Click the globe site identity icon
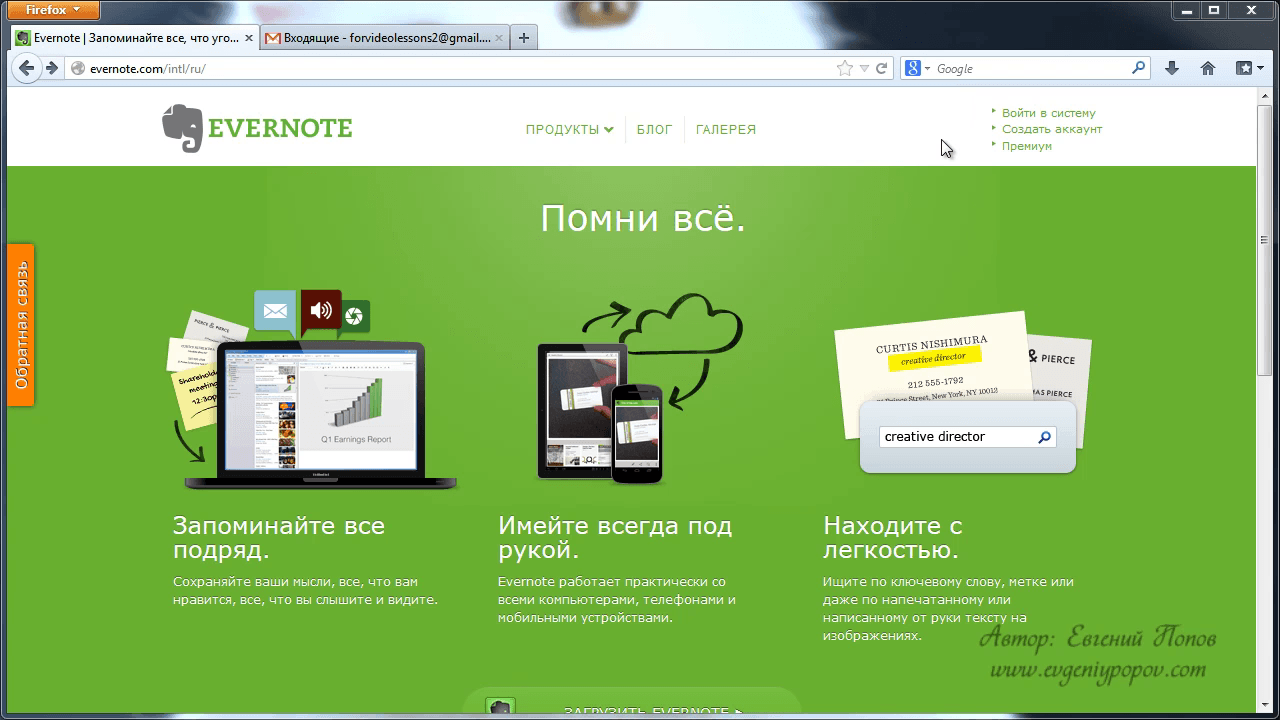Image resolution: width=1280 pixels, height=720 pixels. [x=78, y=69]
